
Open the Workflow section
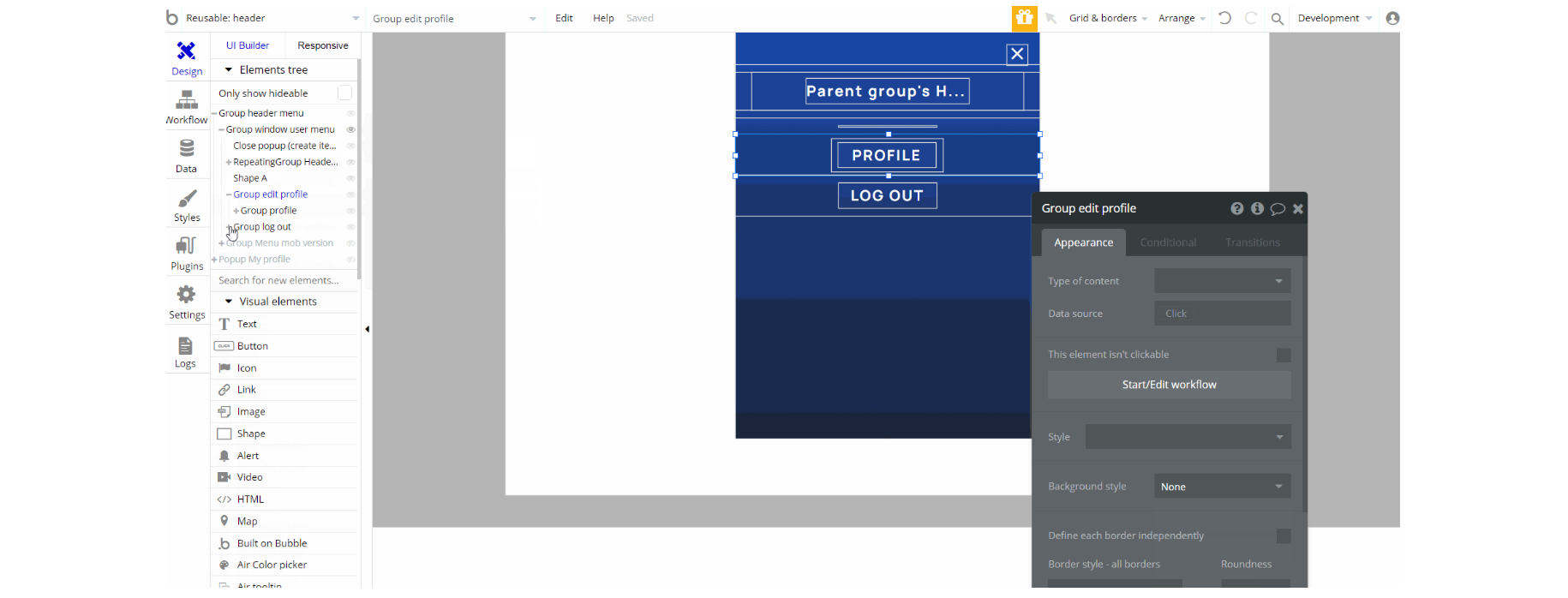187,108
